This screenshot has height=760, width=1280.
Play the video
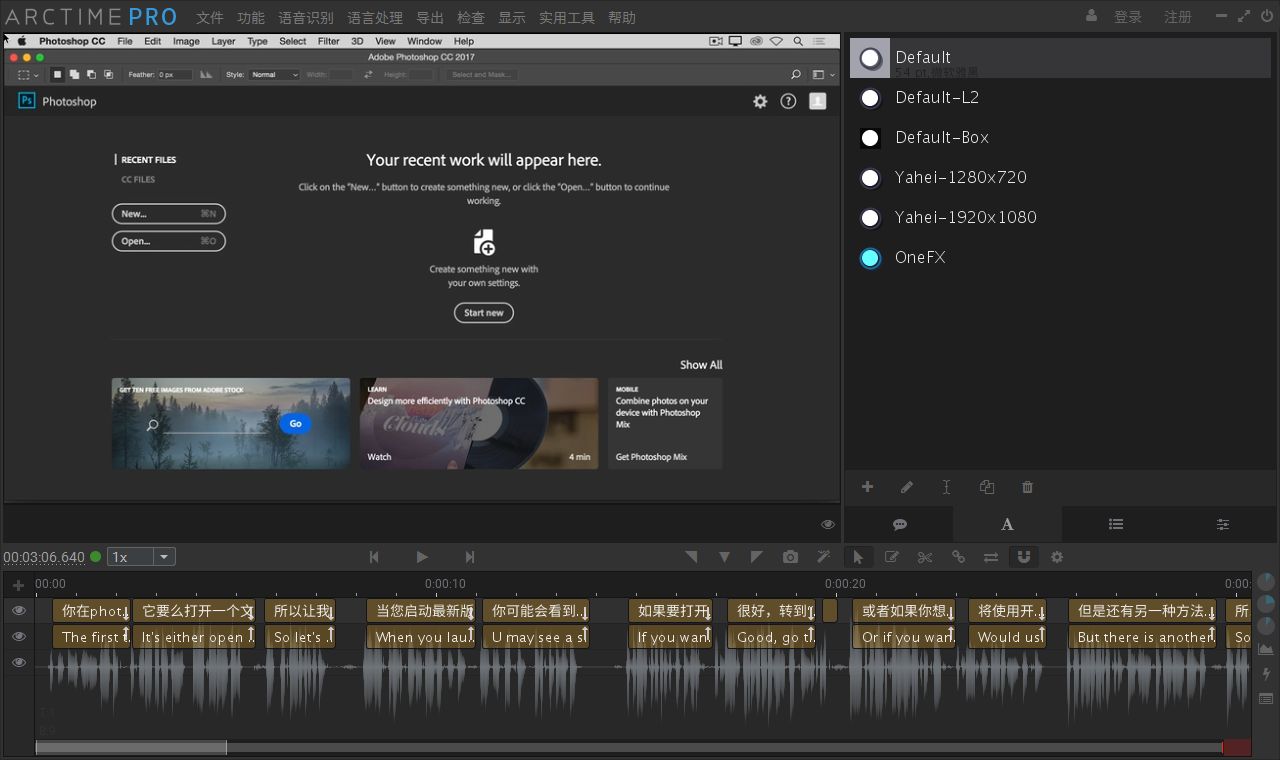pyautogui.click(x=422, y=557)
